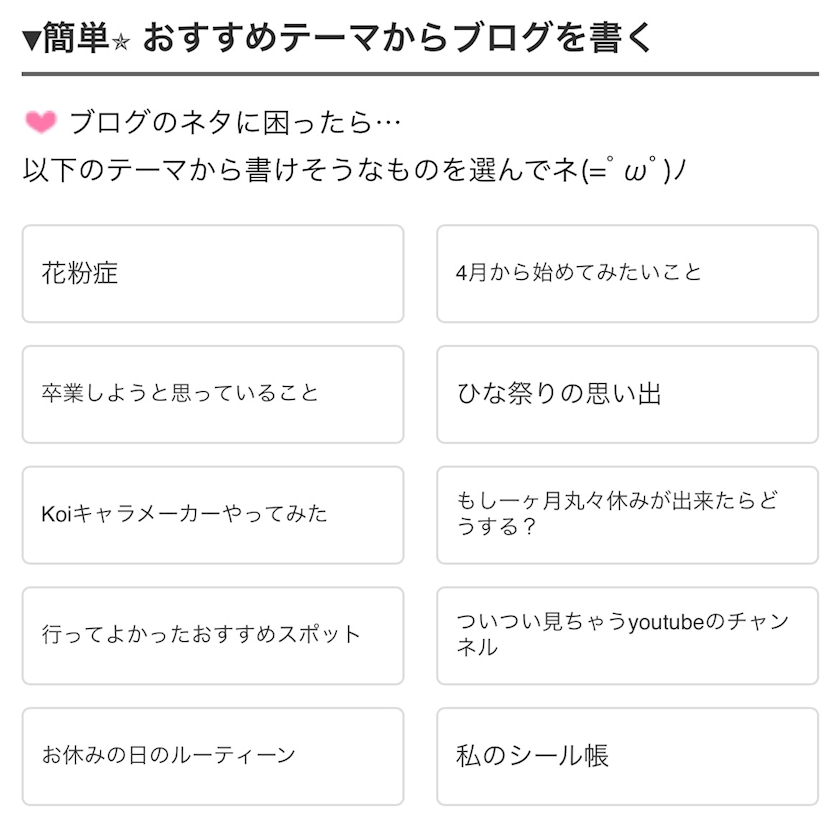The height and width of the screenshot is (837, 840).
Task: Click the pink heart icon
Action: click(x=41, y=123)
